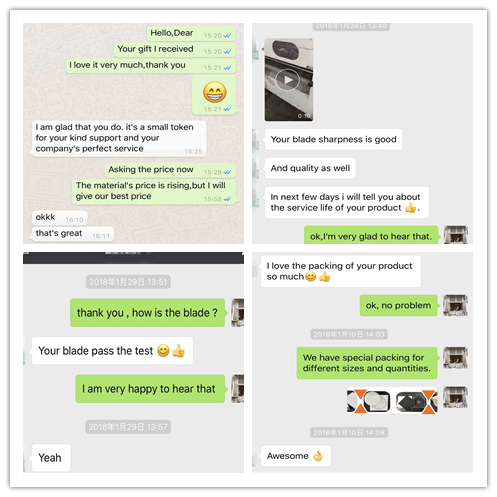Click the "Yeah" message bubble

(51, 458)
